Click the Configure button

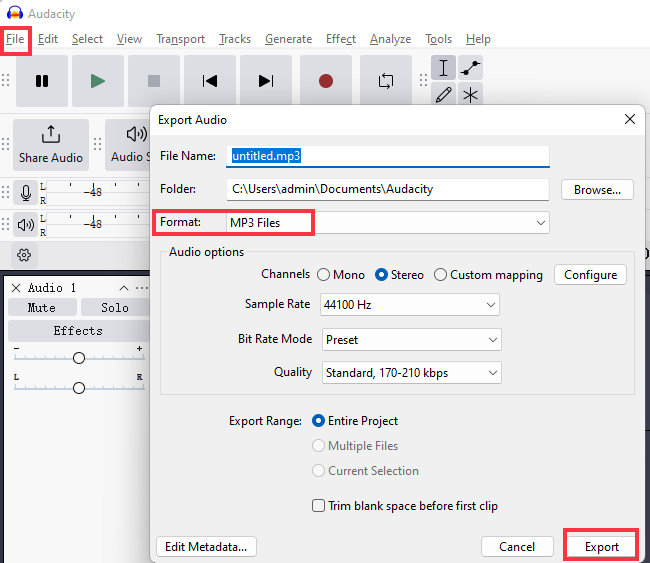click(590, 275)
